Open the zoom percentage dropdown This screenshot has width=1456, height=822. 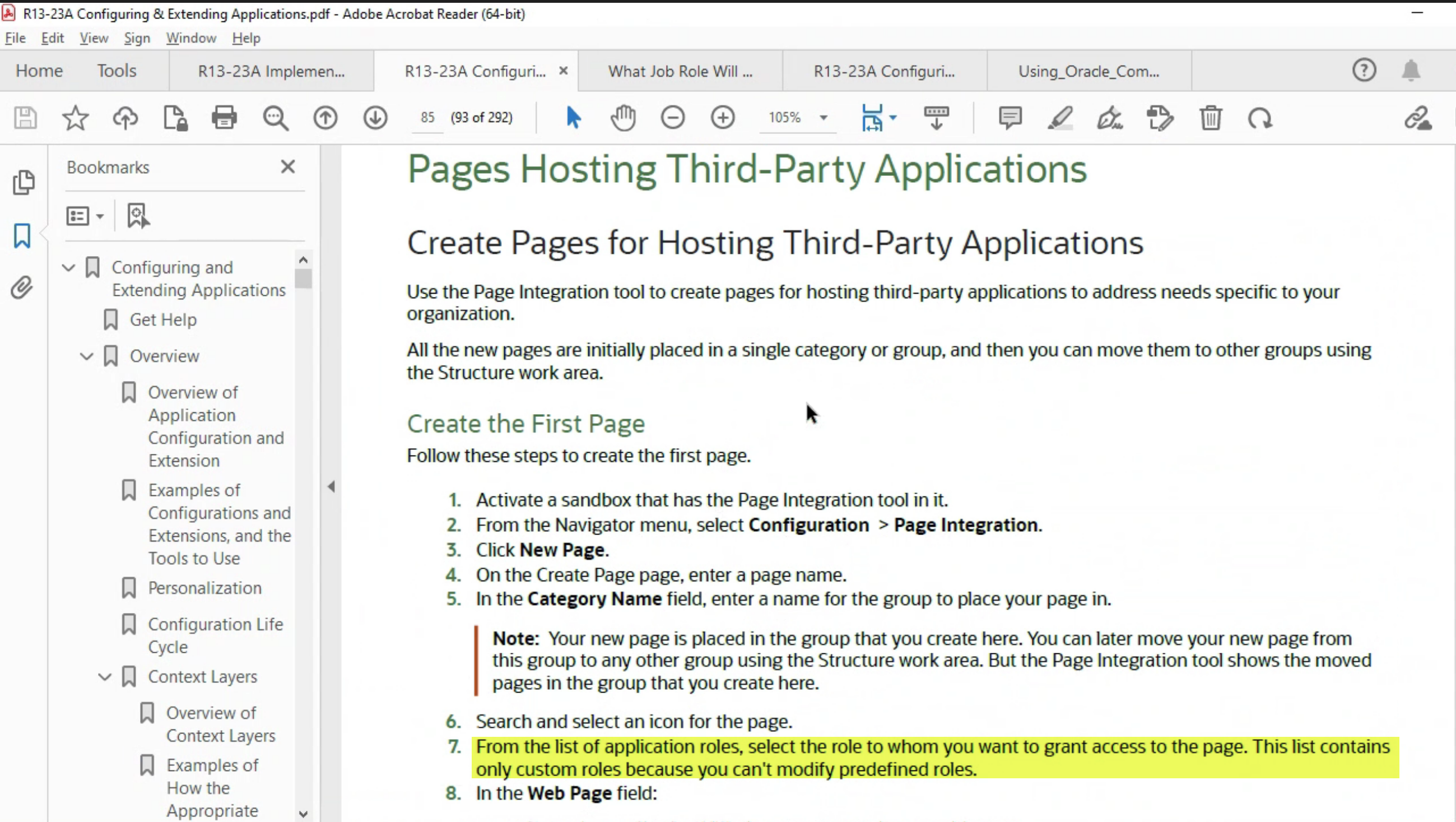(824, 118)
